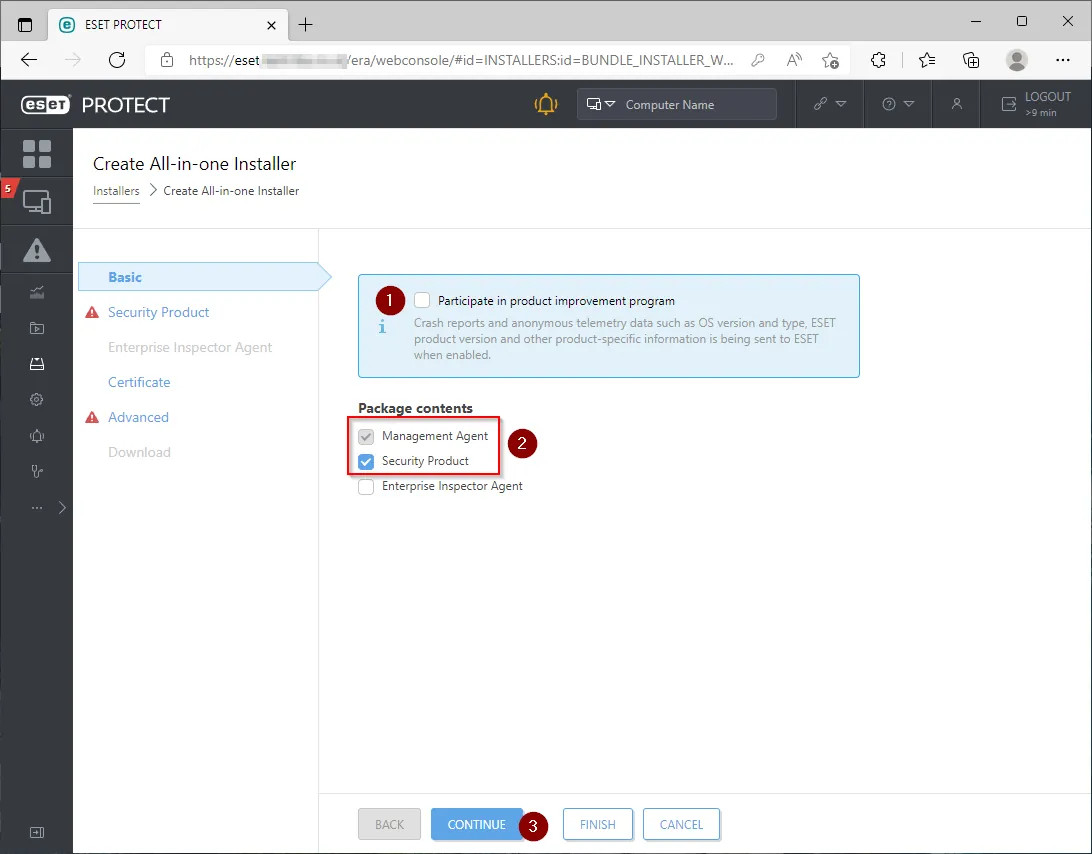
Task: Click the FINISH button
Action: tap(598, 824)
